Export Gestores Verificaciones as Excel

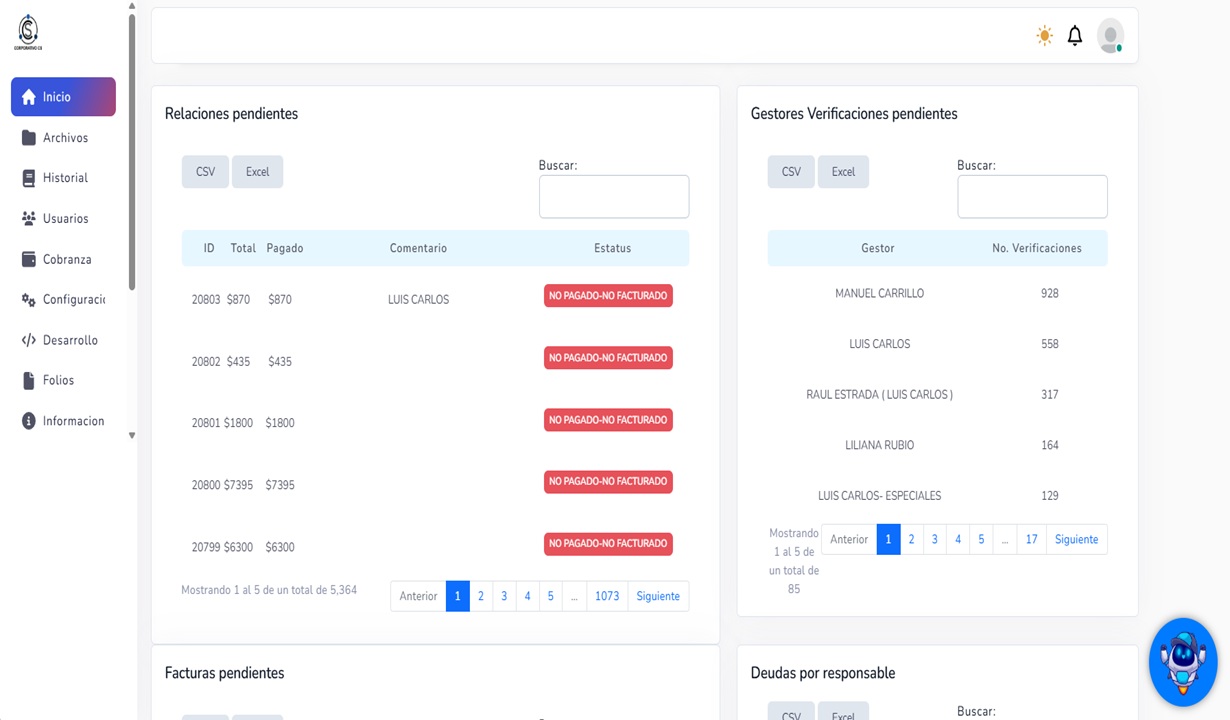click(843, 172)
